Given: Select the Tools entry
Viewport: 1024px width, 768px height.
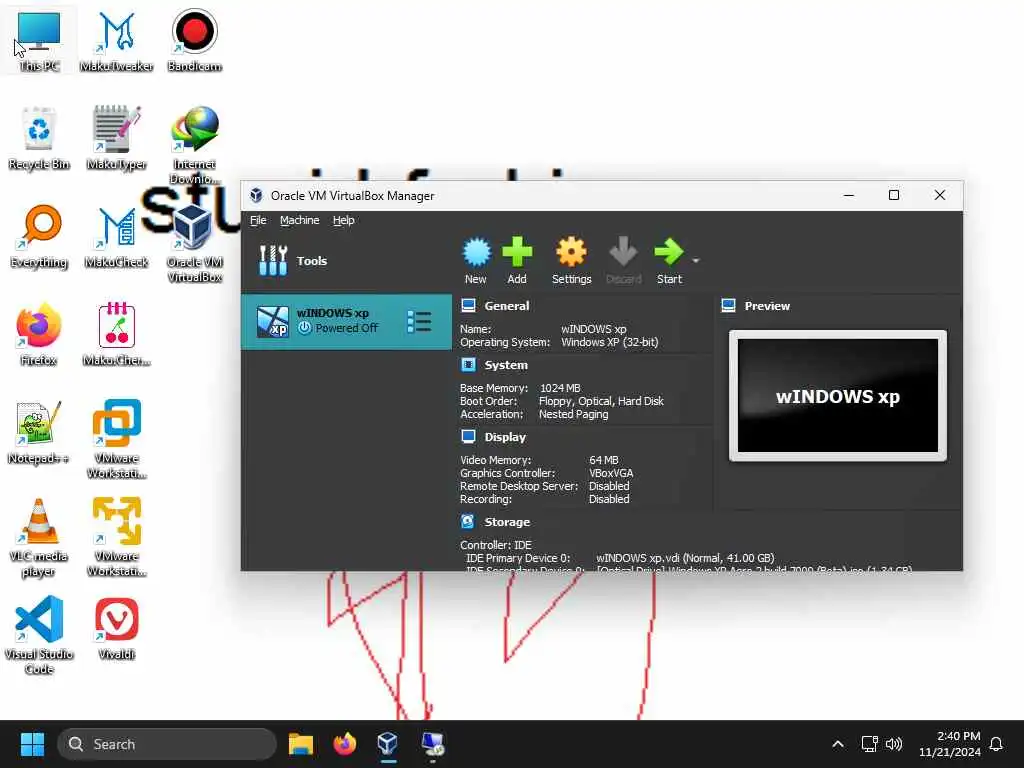Looking at the screenshot, I should (346, 261).
